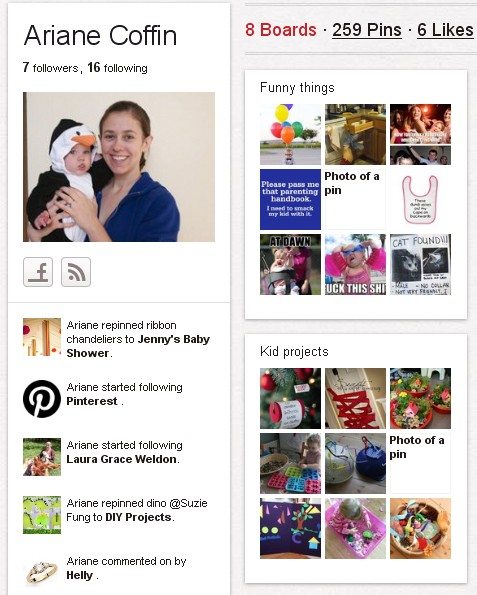Click the Pinterest logo in activity feed

tap(42, 399)
